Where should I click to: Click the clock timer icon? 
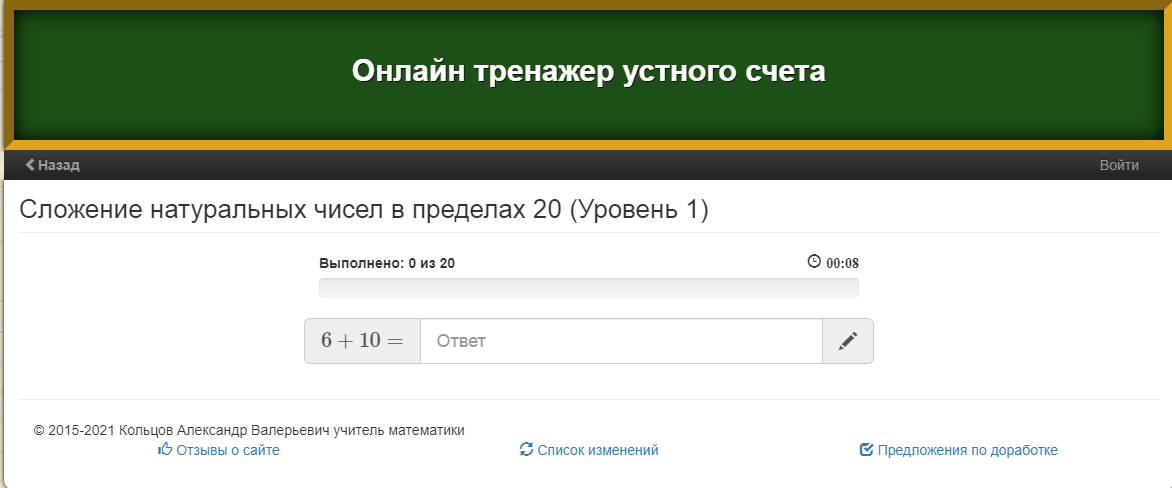pos(814,262)
